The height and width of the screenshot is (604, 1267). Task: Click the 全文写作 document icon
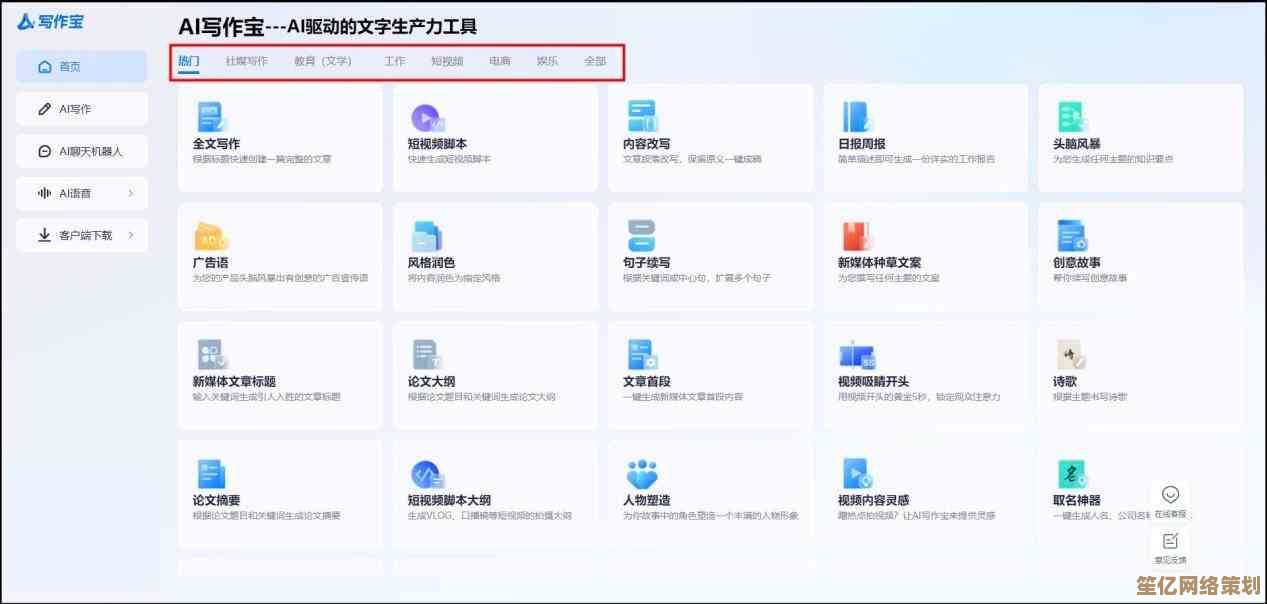(x=211, y=117)
